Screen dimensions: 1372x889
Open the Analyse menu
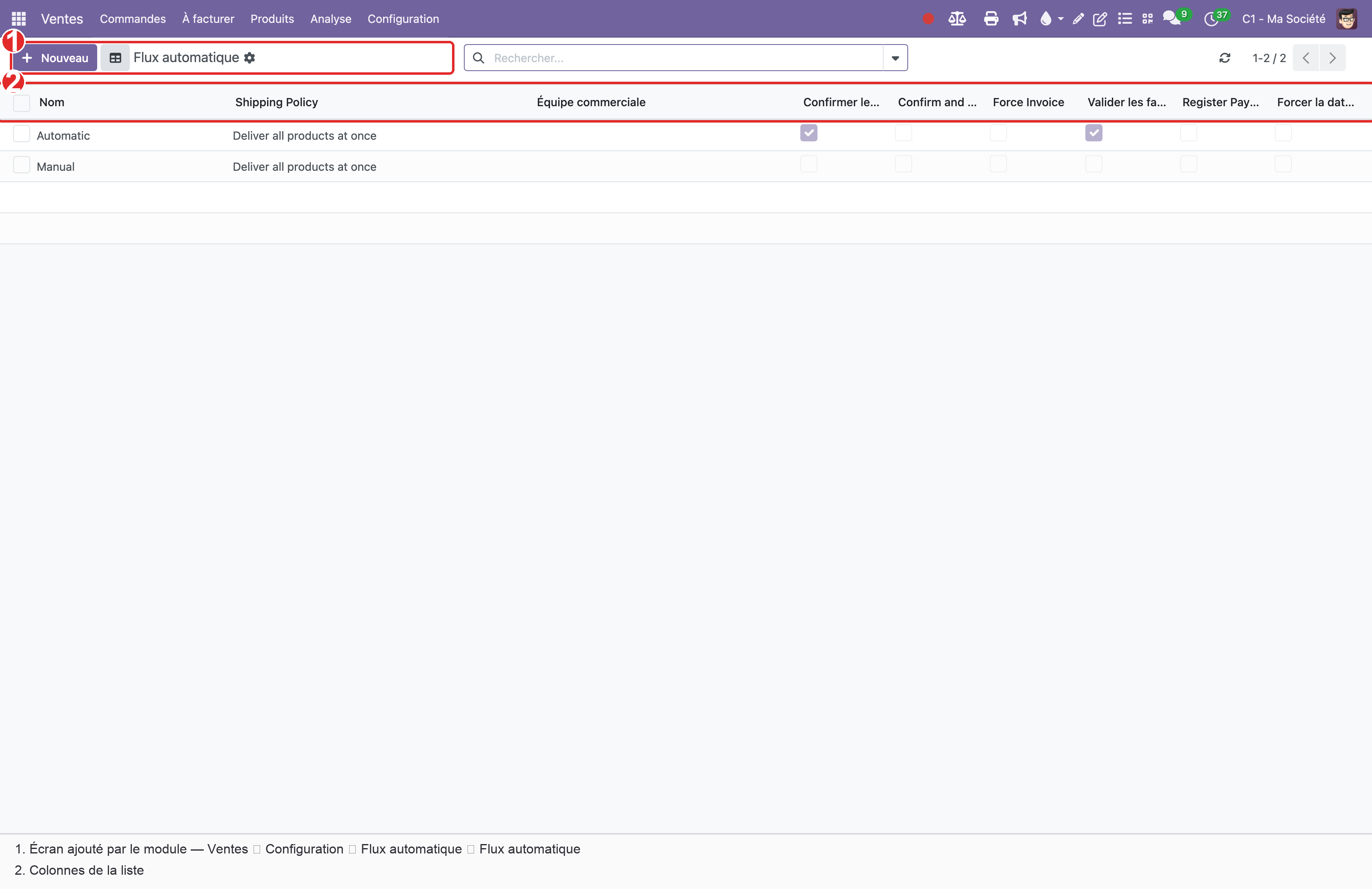[x=331, y=19]
